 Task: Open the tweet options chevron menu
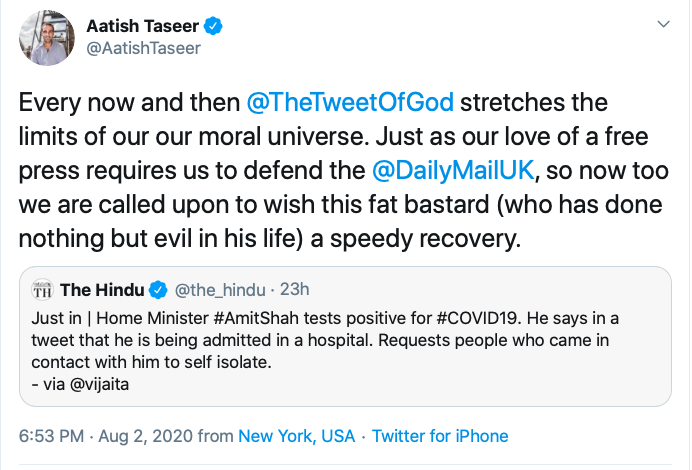click(662, 23)
